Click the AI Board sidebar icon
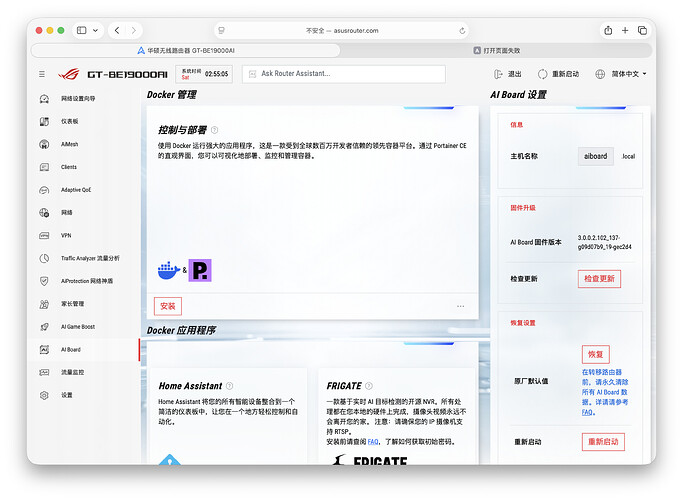The image size is (682, 500). [44, 350]
